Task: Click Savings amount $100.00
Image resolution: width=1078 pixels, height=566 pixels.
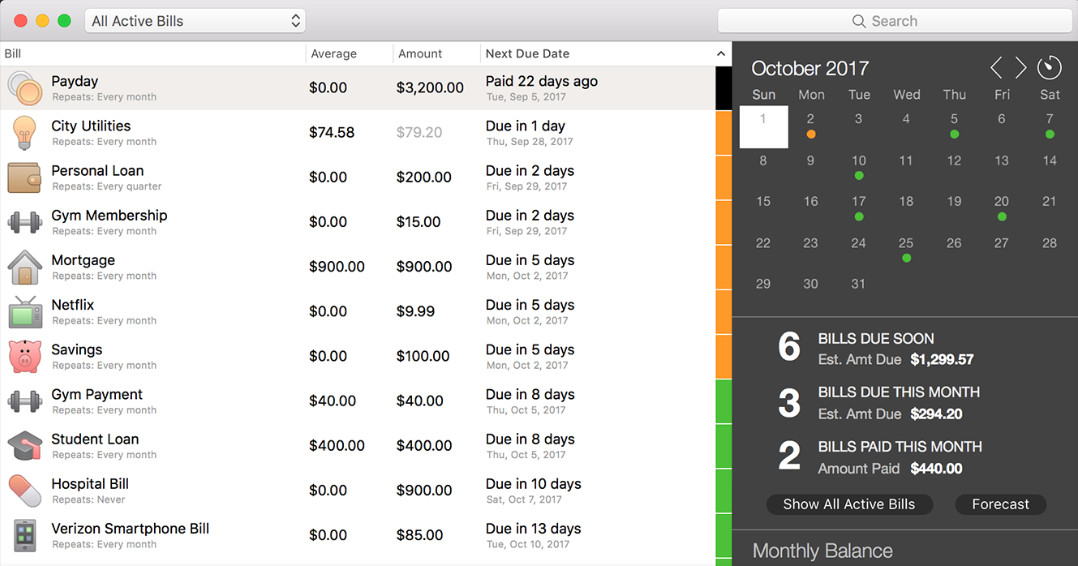Action: (x=423, y=356)
